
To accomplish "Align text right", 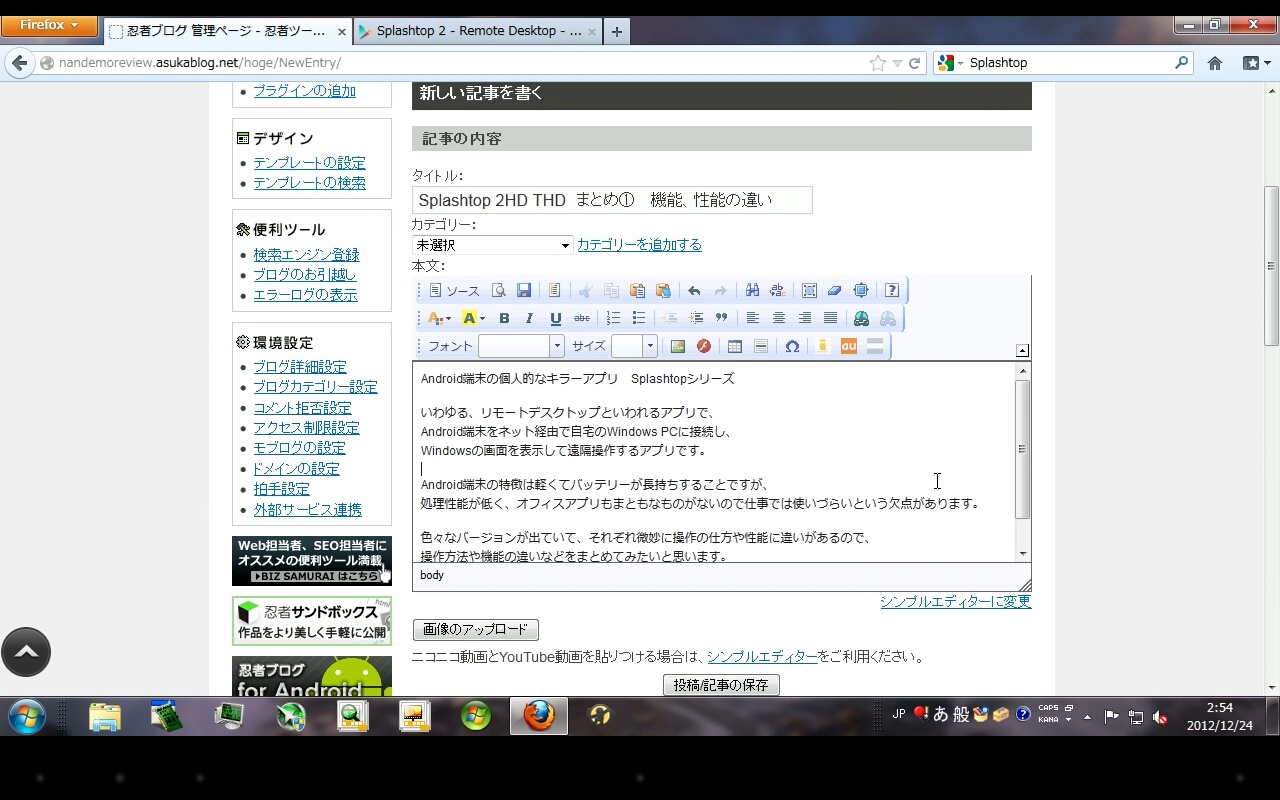I will point(804,319).
